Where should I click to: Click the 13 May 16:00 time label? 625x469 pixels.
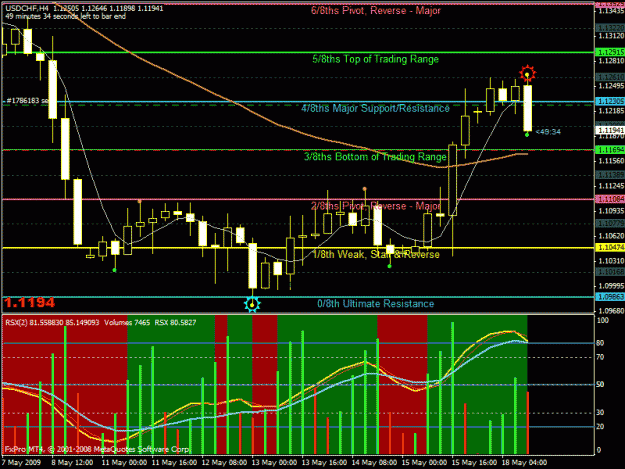point(324,463)
